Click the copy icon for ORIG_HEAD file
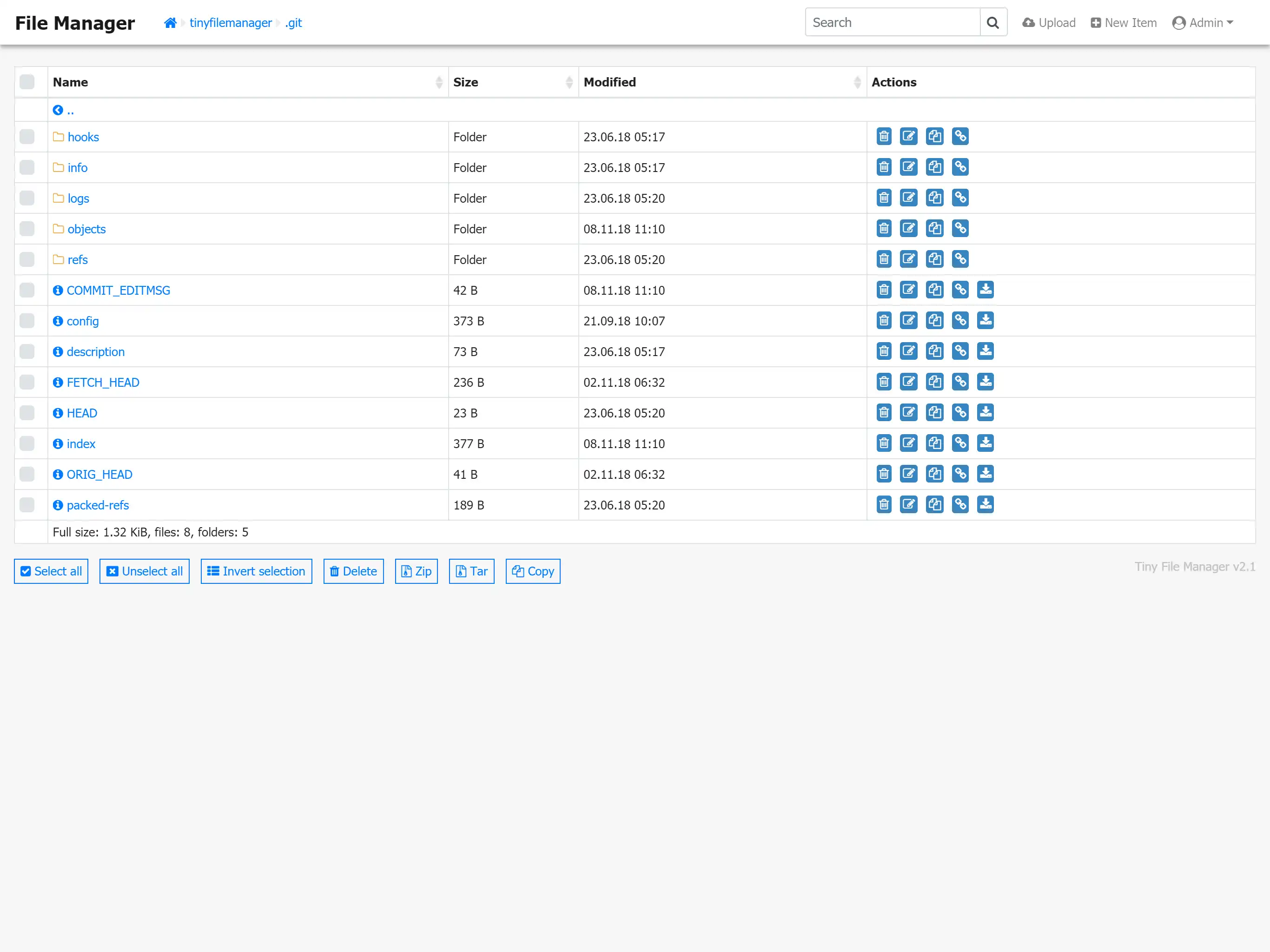This screenshot has width=1270, height=952. point(934,474)
